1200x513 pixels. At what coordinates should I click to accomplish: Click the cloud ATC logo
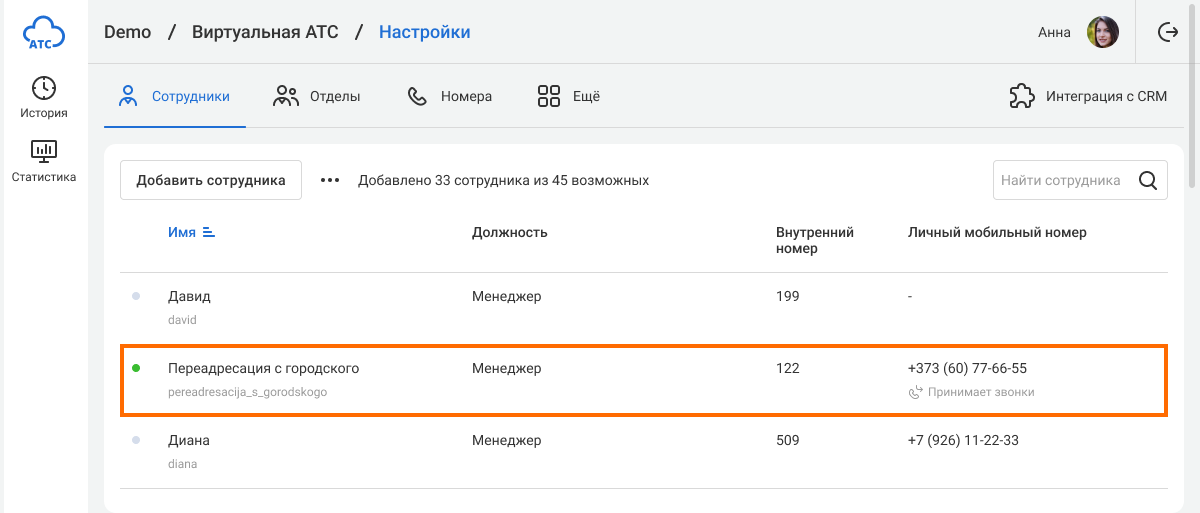[43, 32]
